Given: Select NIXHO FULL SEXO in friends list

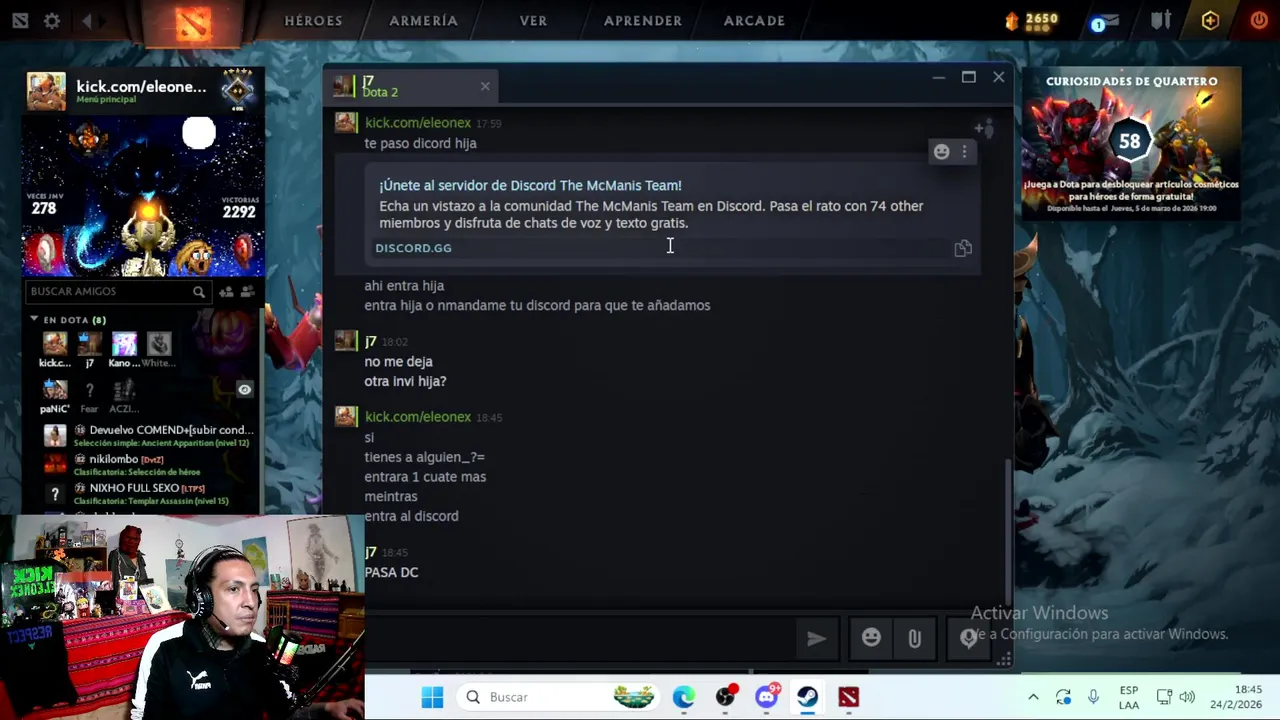Looking at the screenshot, I should (150, 494).
